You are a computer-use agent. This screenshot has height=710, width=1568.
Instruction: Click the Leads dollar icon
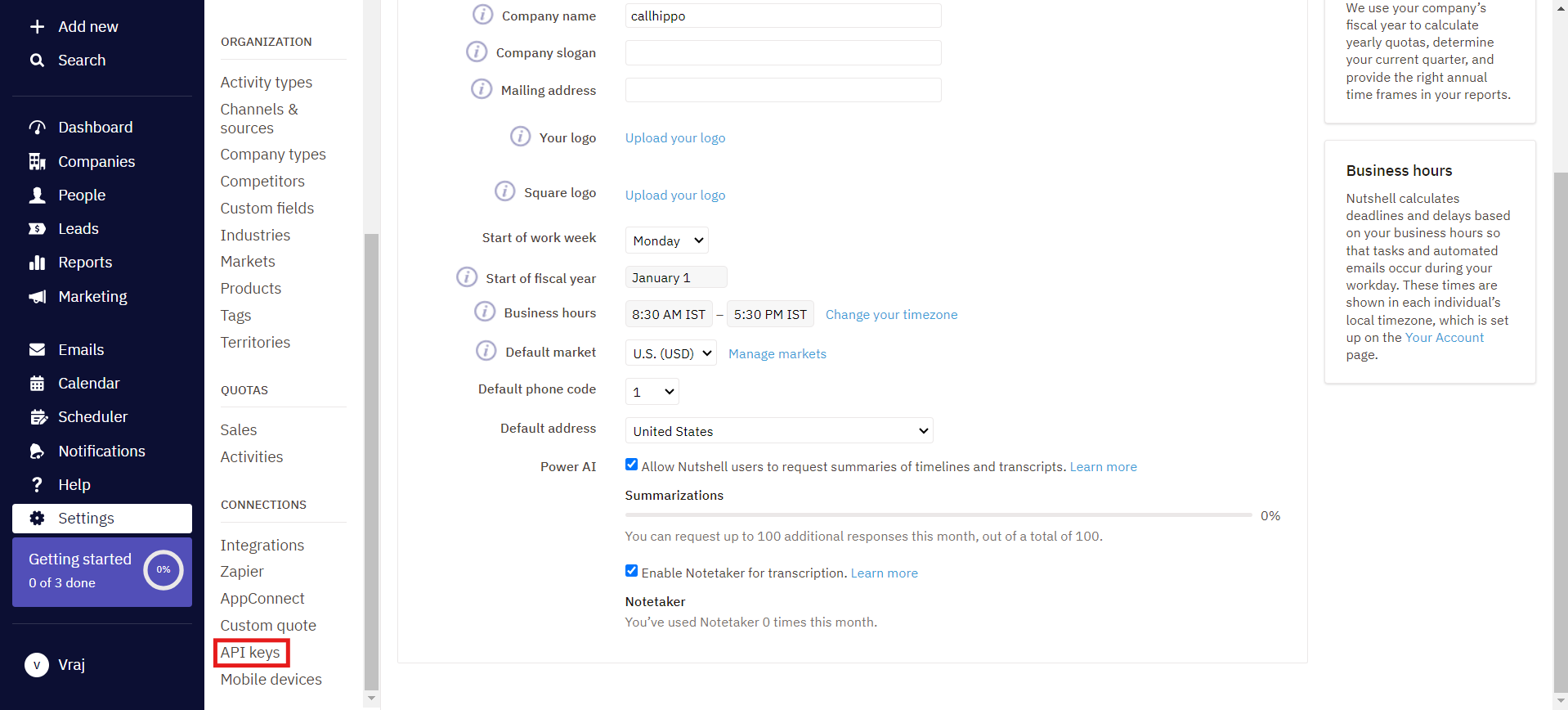point(37,229)
